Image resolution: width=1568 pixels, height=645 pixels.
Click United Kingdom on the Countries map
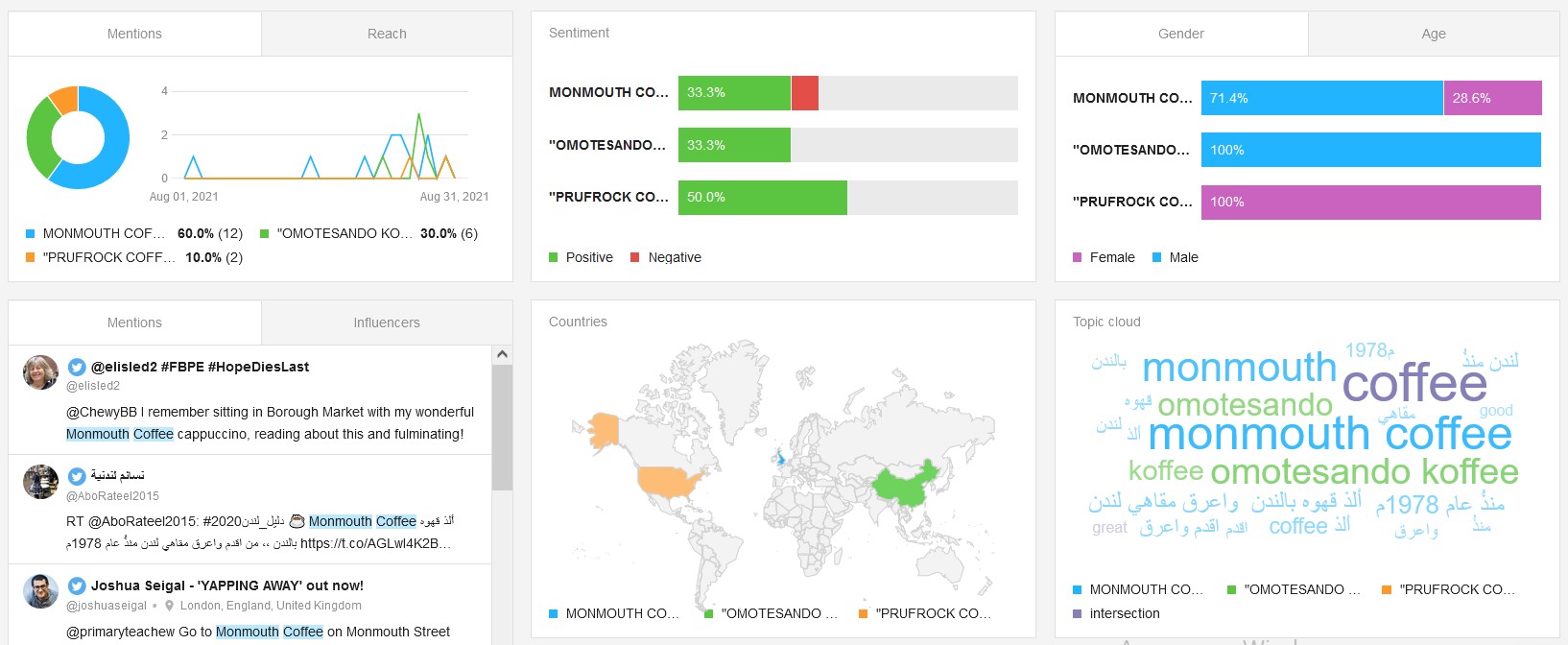(x=782, y=458)
